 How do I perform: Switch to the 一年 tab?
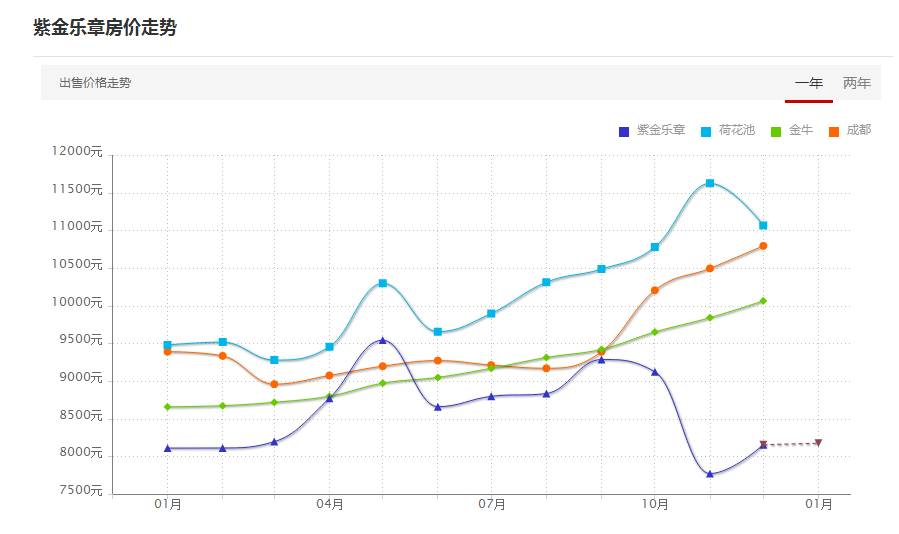click(x=808, y=83)
